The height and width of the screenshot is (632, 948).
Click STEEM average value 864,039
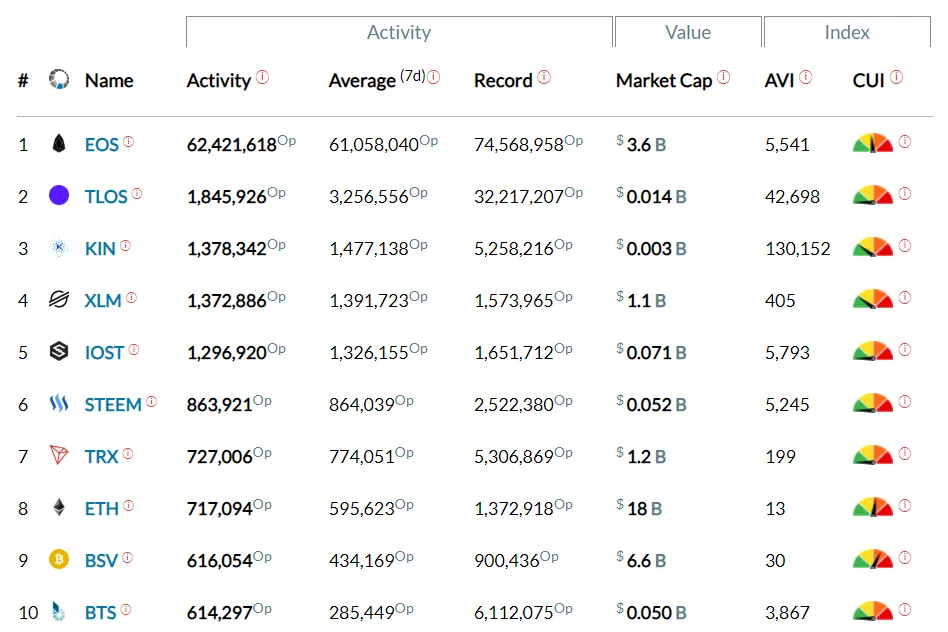pos(362,405)
